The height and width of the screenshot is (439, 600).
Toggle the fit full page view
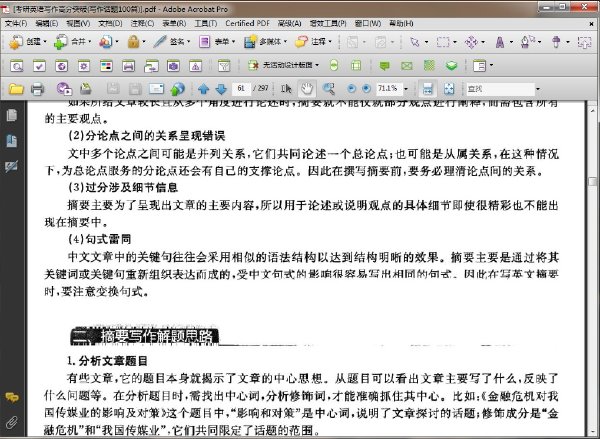click(x=449, y=89)
